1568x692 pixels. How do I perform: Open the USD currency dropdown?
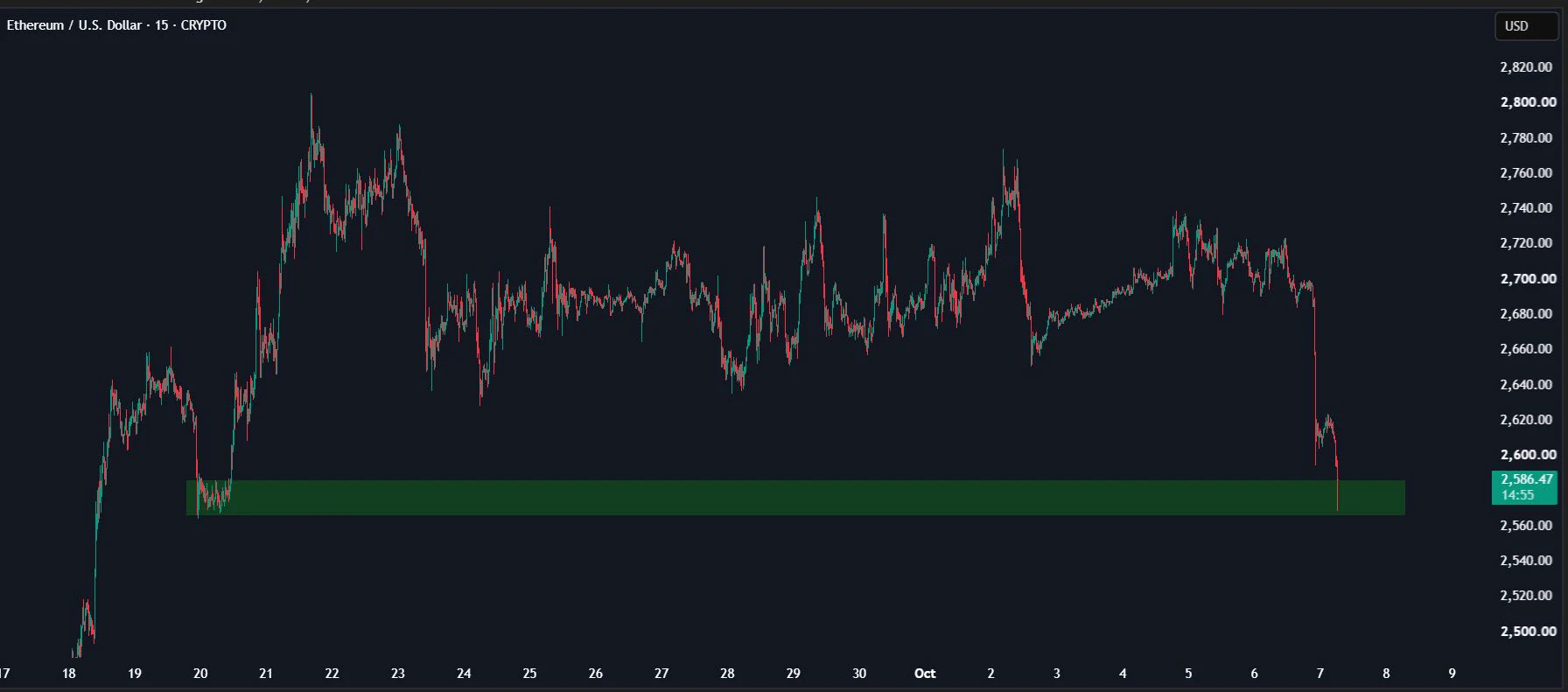tap(1526, 26)
